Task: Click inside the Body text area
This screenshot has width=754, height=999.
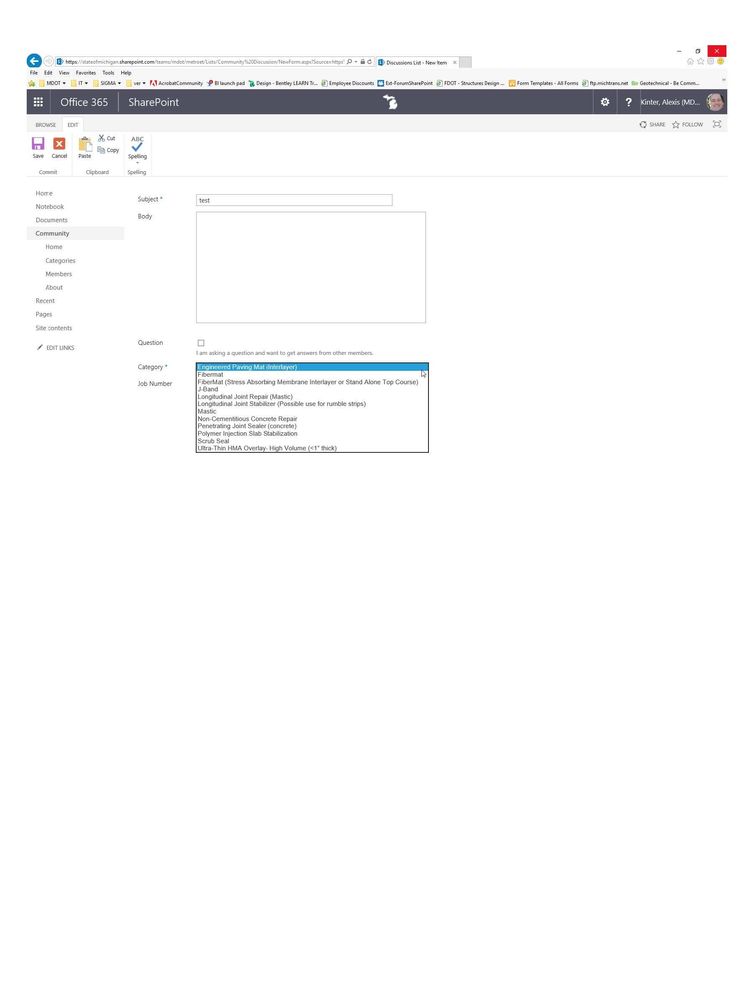Action: [311, 268]
